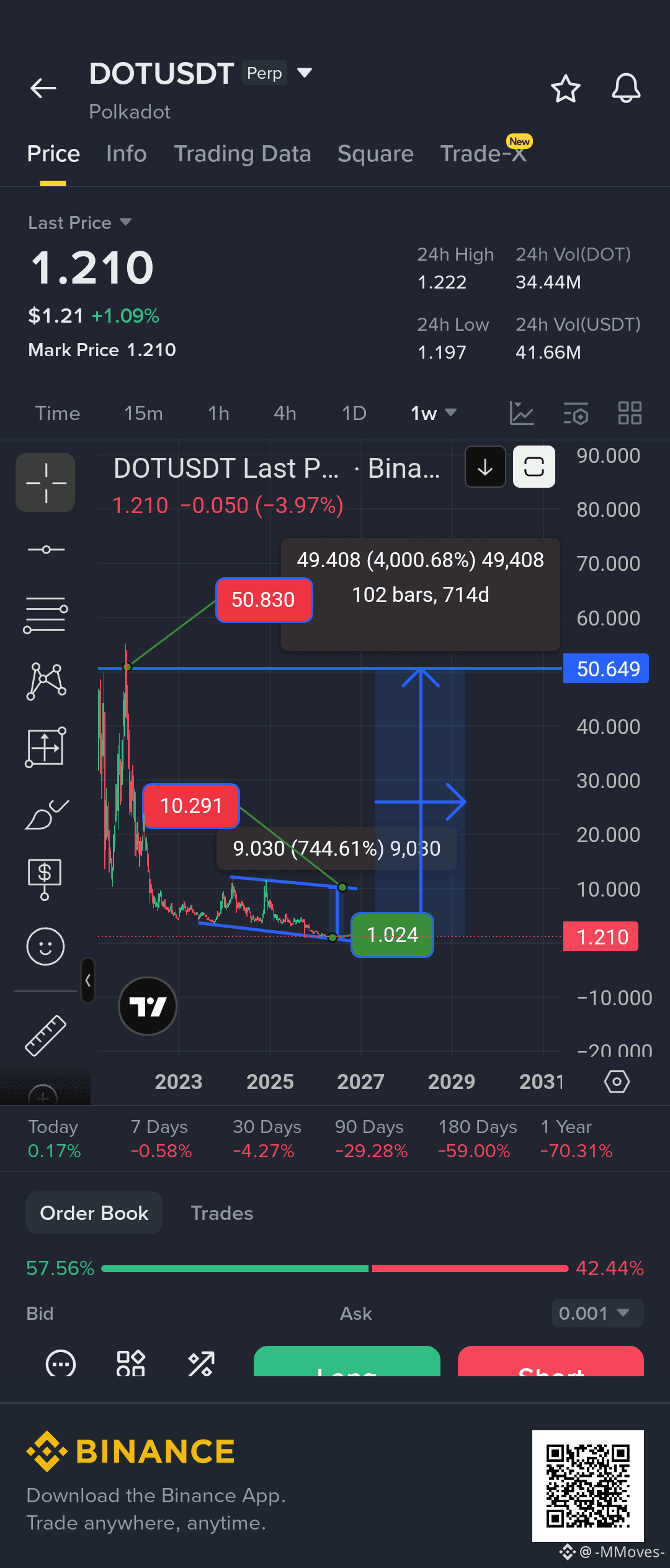The width and height of the screenshot is (670, 1568).
Task: Click the 7 Days -0.58% performance
Action: pyautogui.click(x=161, y=1139)
